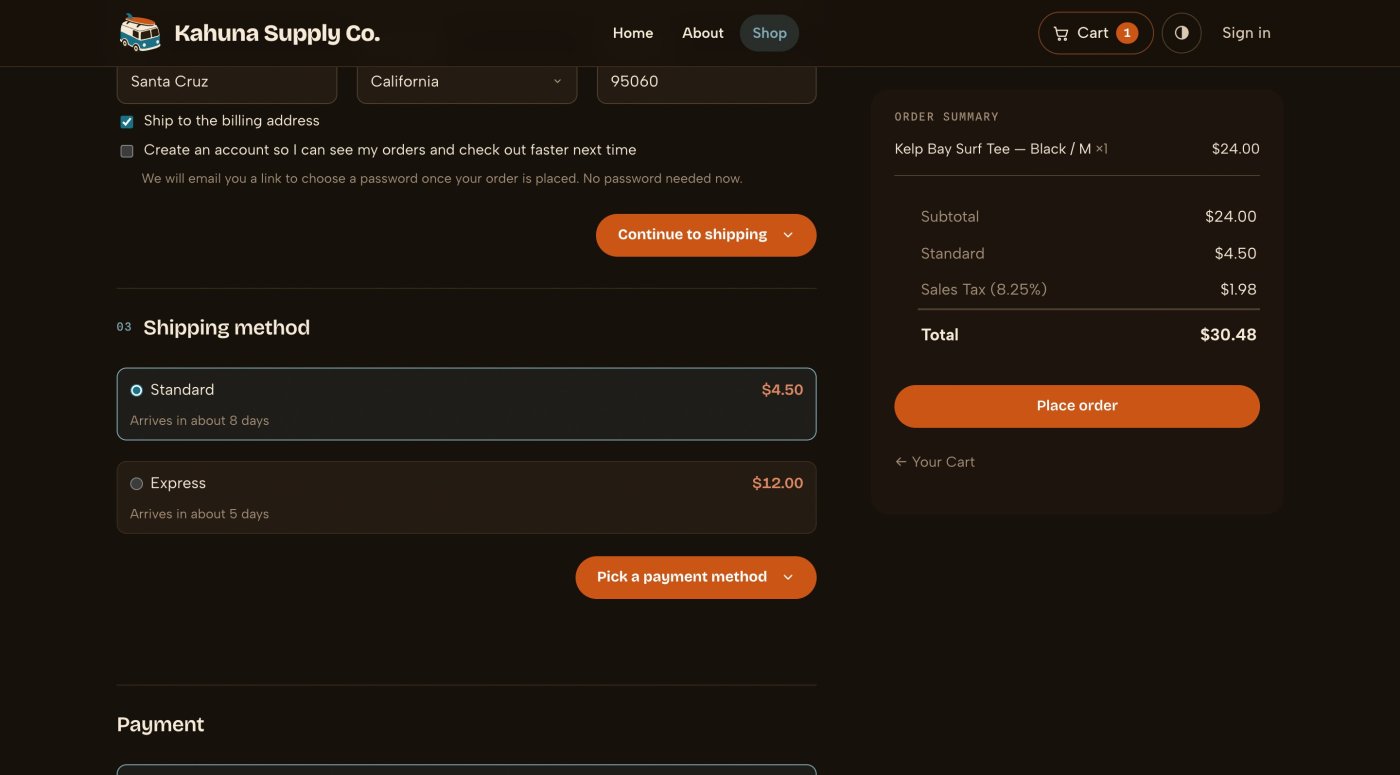Image resolution: width=1400 pixels, height=775 pixels.
Task: Click the Payment heading
Action: click(x=160, y=725)
